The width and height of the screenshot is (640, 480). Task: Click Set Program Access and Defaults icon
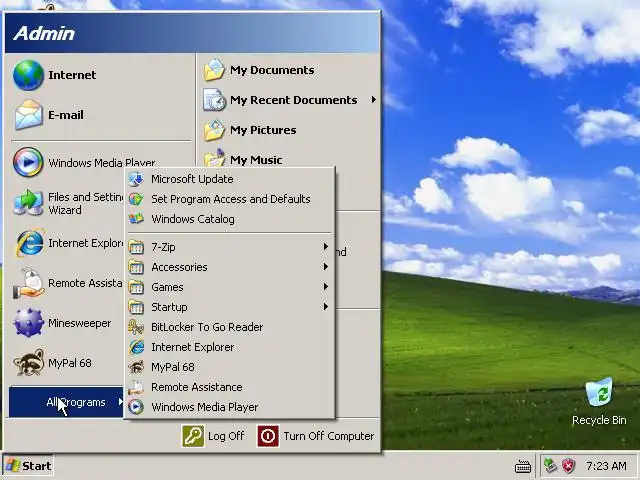[136, 199]
